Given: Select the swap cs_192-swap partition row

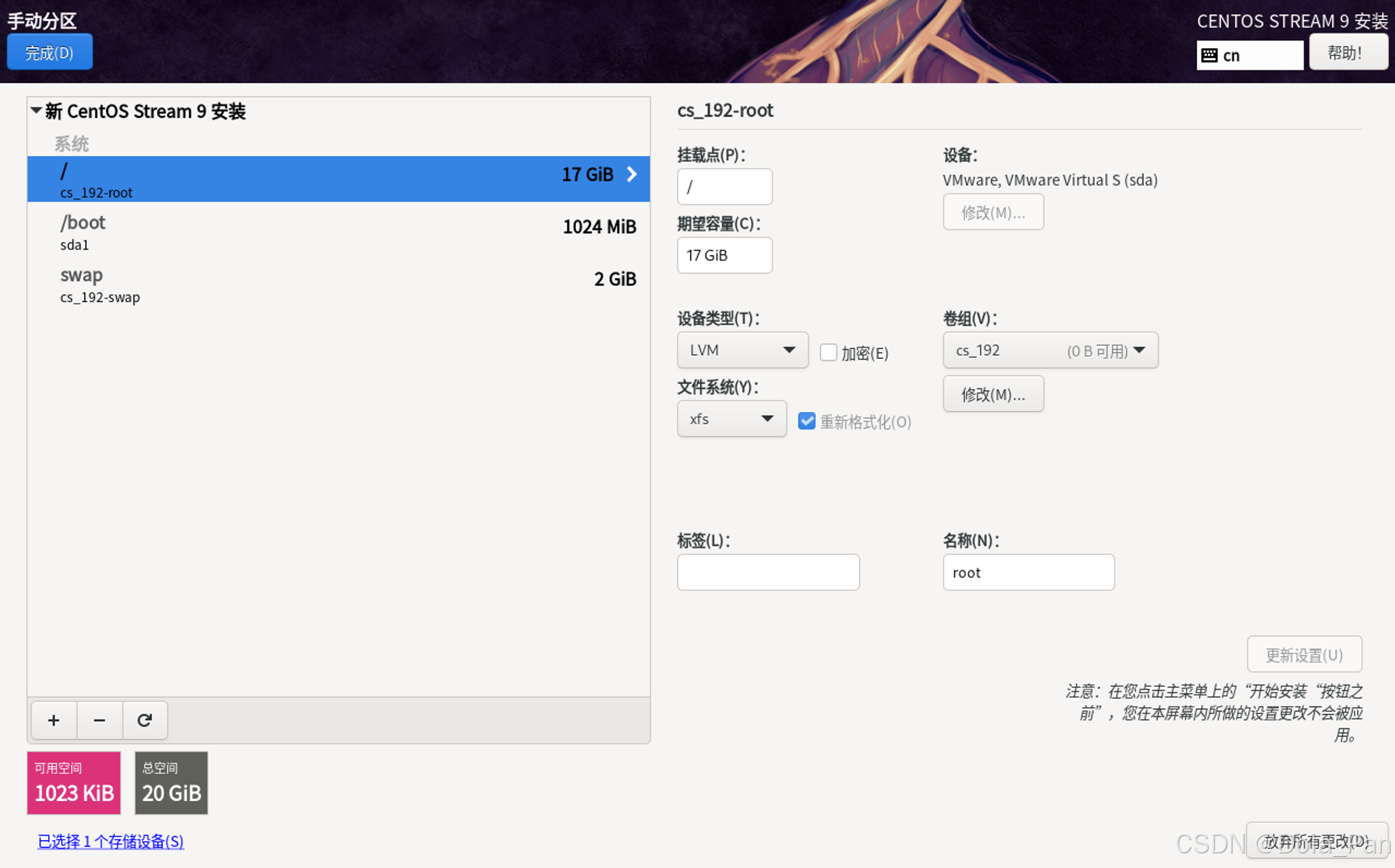Looking at the screenshot, I should coord(338,284).
